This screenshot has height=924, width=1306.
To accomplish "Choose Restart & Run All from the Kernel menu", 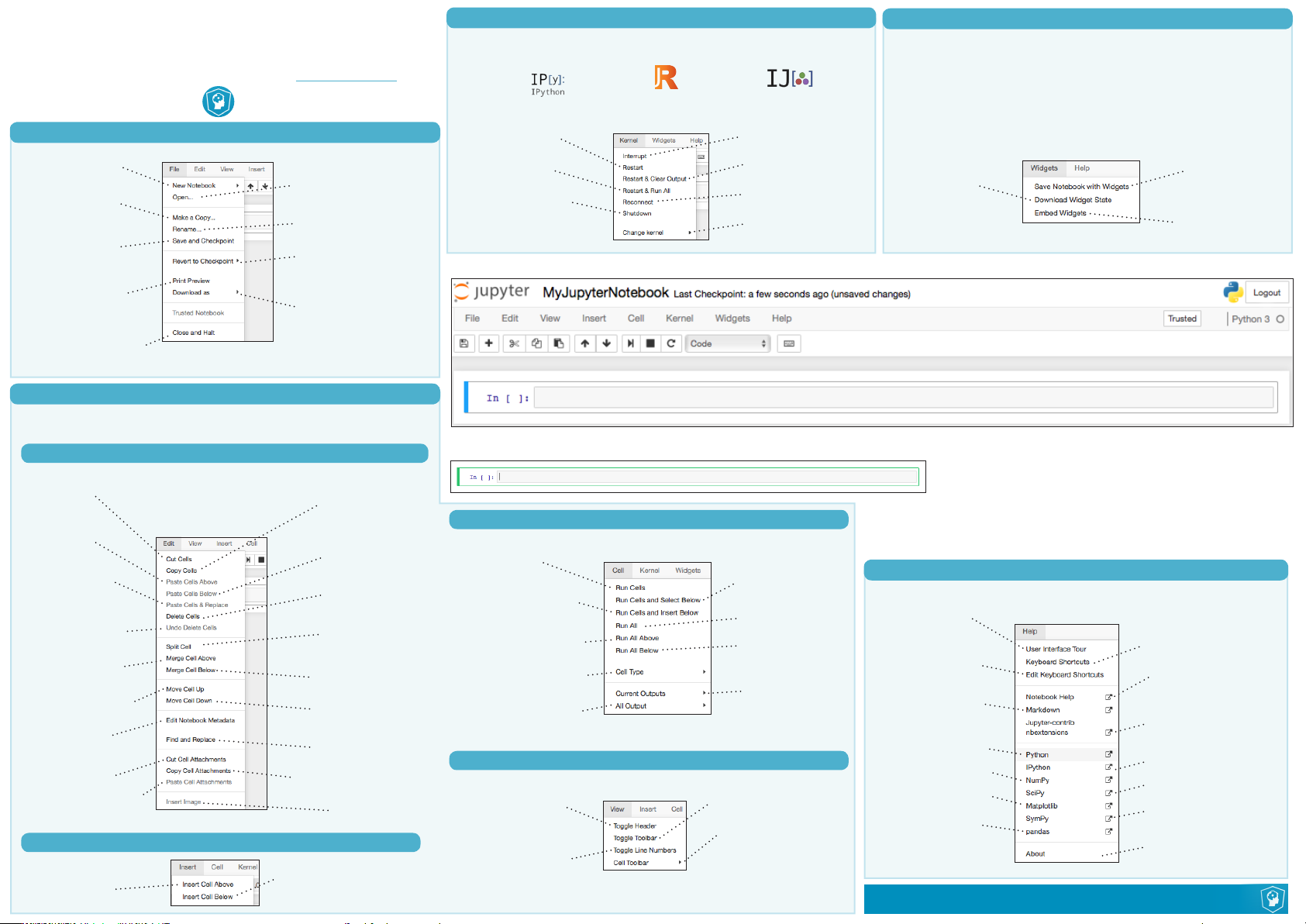I will [646, 191].
